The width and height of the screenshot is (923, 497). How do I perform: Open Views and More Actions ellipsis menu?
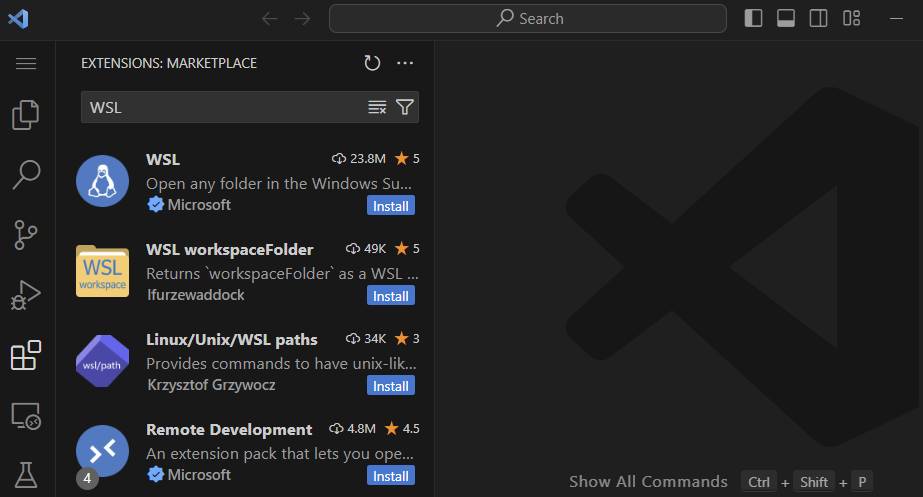405,63
